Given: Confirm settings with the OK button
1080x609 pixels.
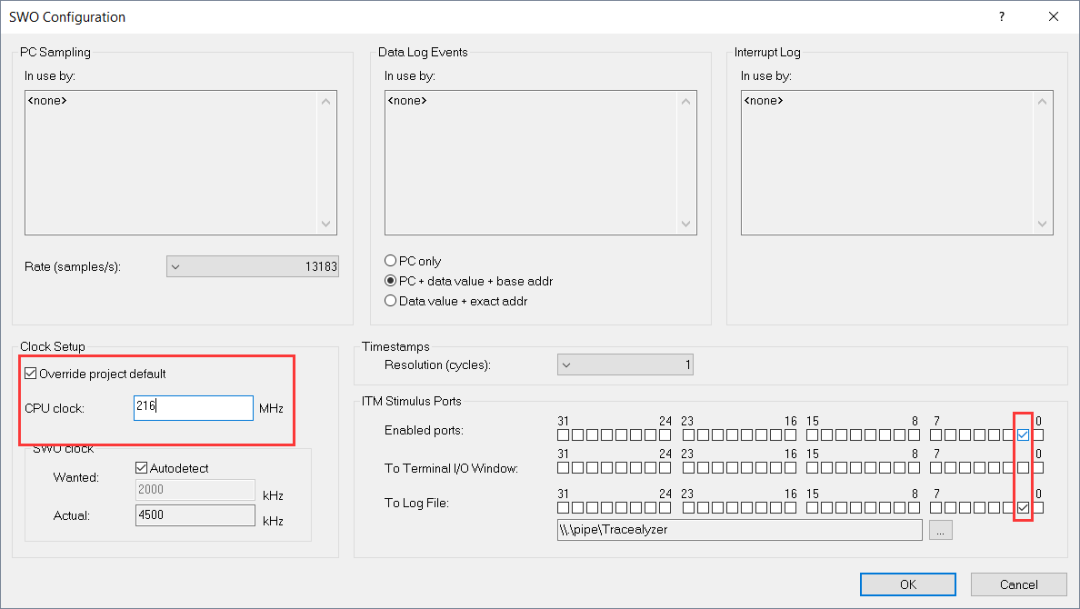Looking at the screenshot, I should [x=908, y=584].
